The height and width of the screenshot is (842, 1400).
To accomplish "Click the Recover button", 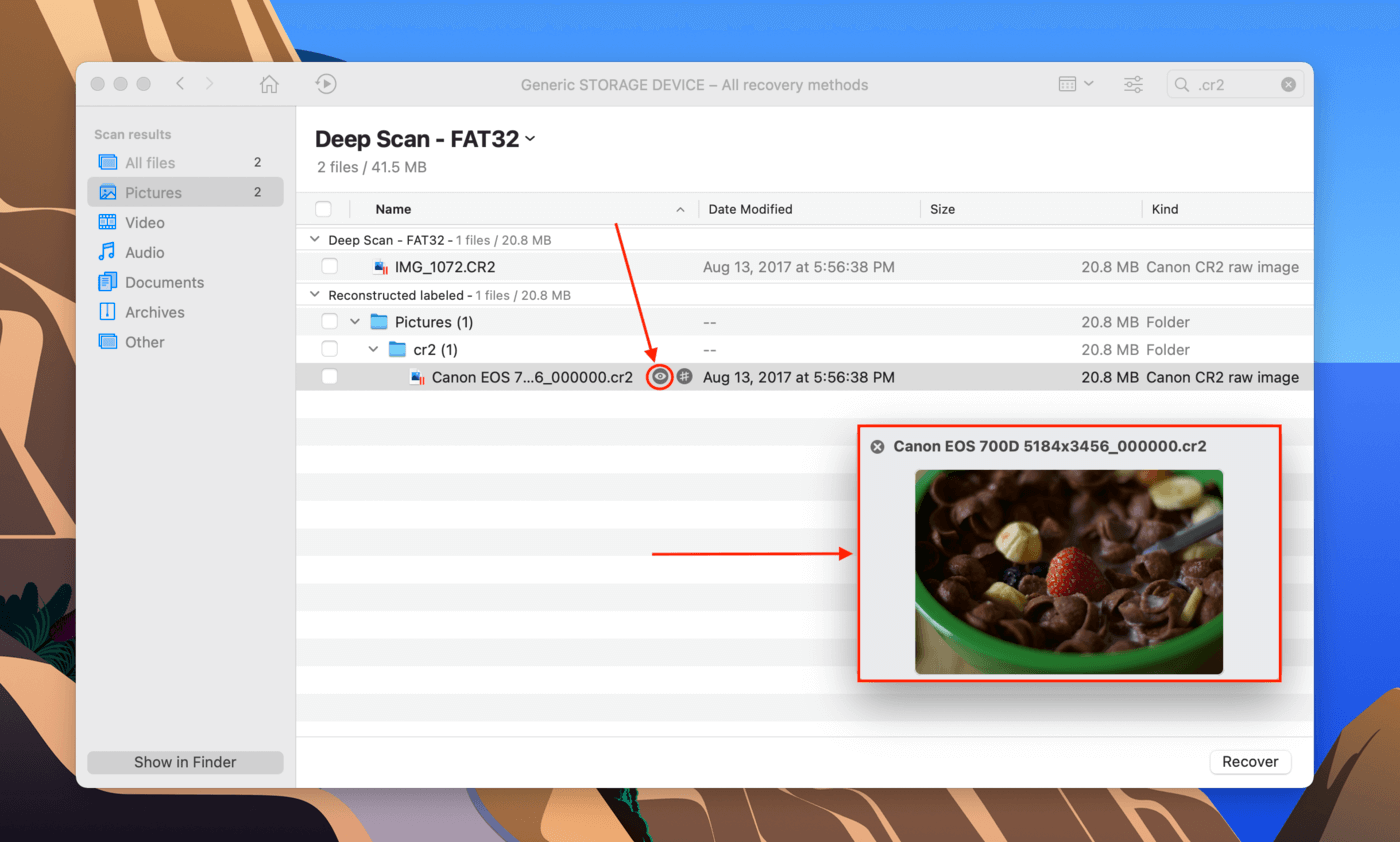I will click(1250, 761).
